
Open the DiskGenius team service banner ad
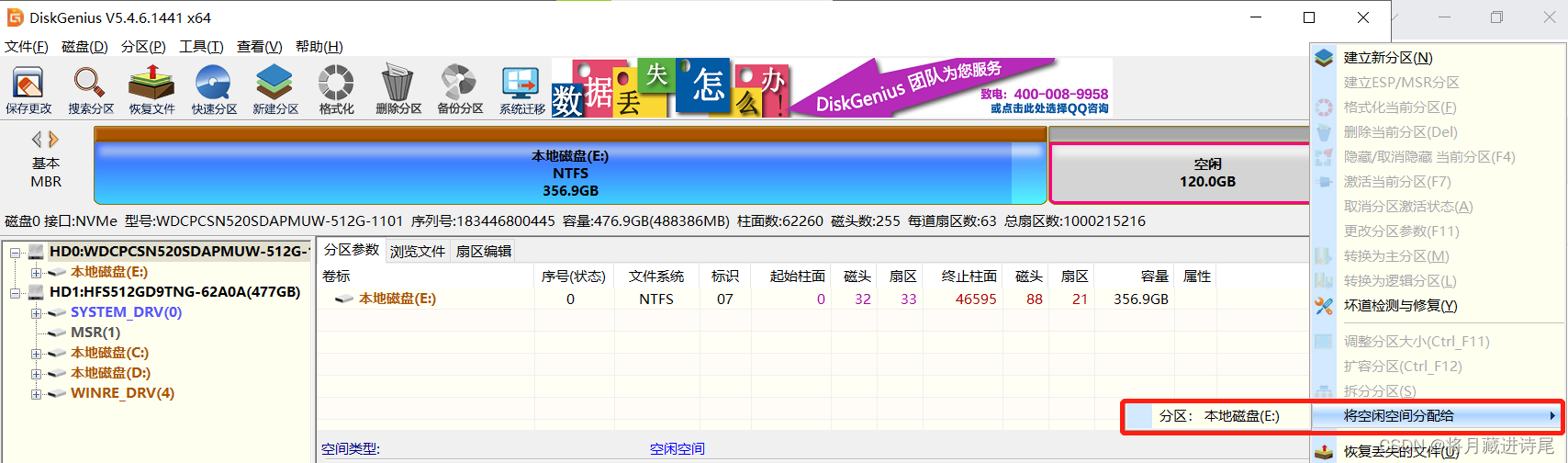tap(832, 88)
